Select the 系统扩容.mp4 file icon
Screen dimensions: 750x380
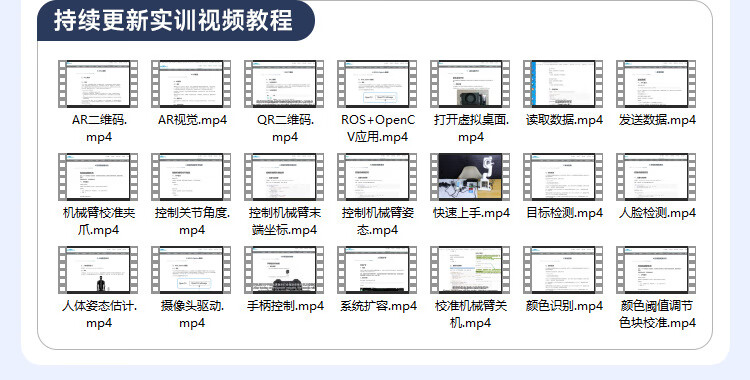pyautogui.click(x=377, y=270)
